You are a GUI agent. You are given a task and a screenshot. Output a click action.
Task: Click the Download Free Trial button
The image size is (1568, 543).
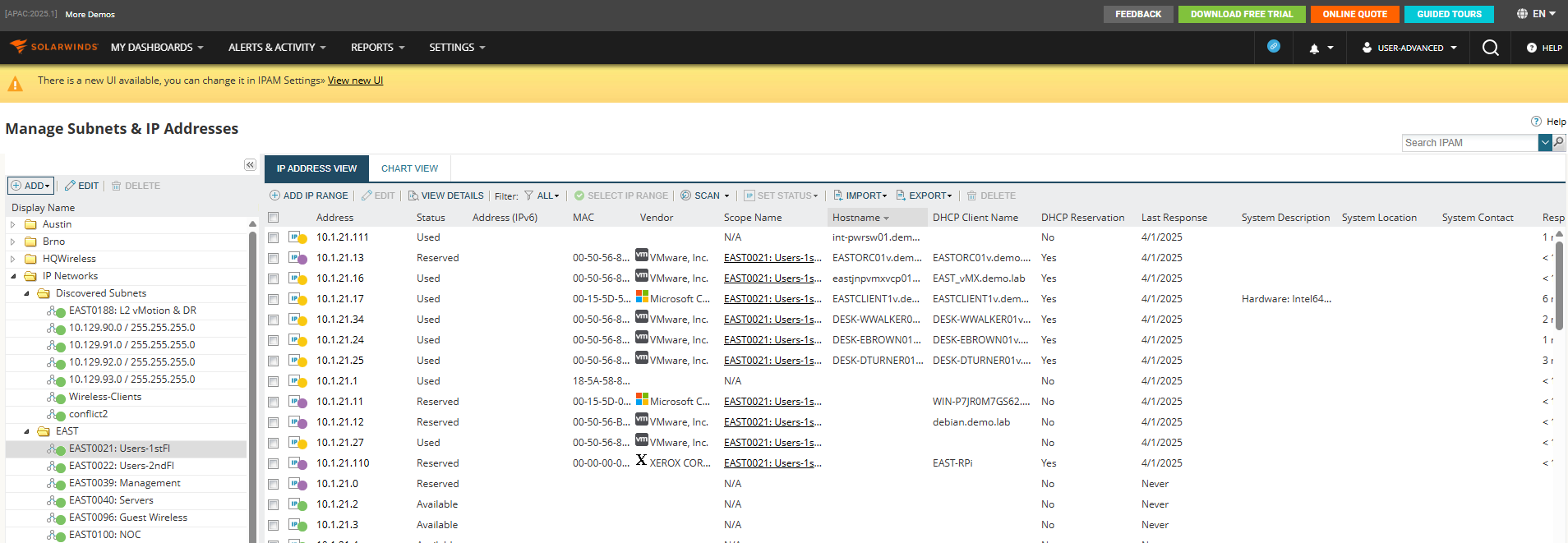pos(1241,14)
